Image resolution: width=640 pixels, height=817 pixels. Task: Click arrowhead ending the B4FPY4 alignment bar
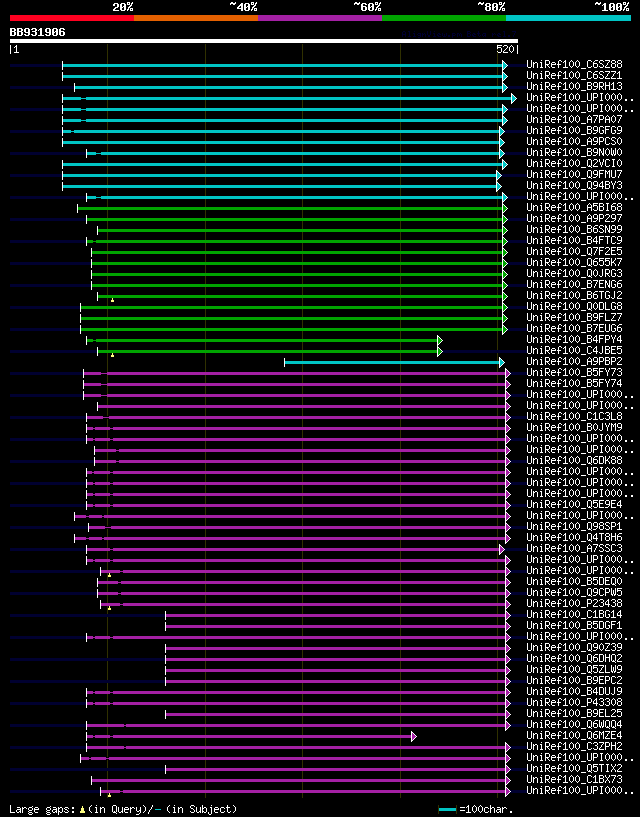(440, 340)
